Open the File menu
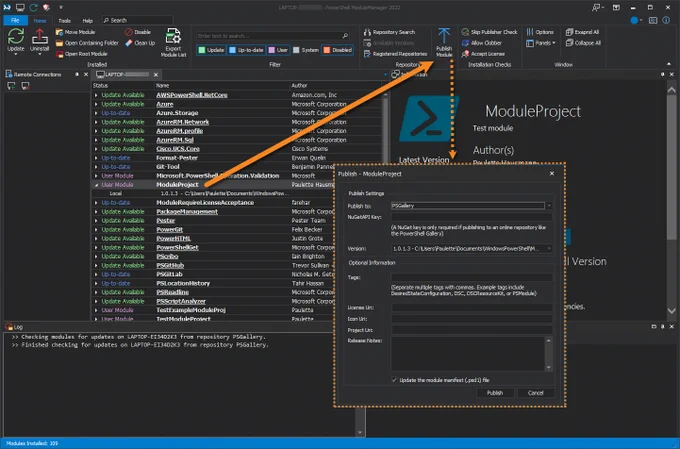 (x=15, y=20)
